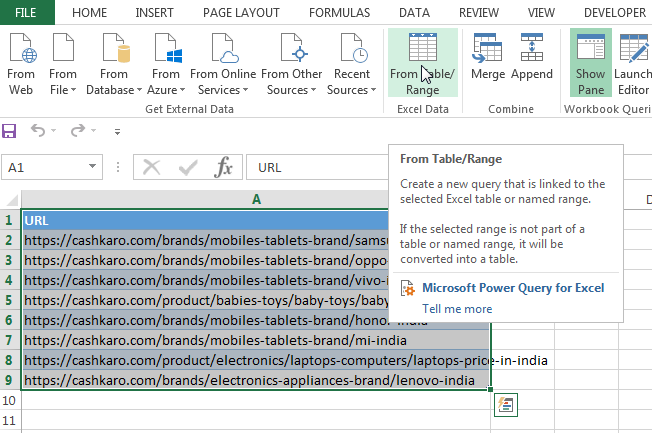Viewport: 652px width, 433px height.
Task: Expand From Online Services menu
Action: pyautogui.click(x=223, y=64)
